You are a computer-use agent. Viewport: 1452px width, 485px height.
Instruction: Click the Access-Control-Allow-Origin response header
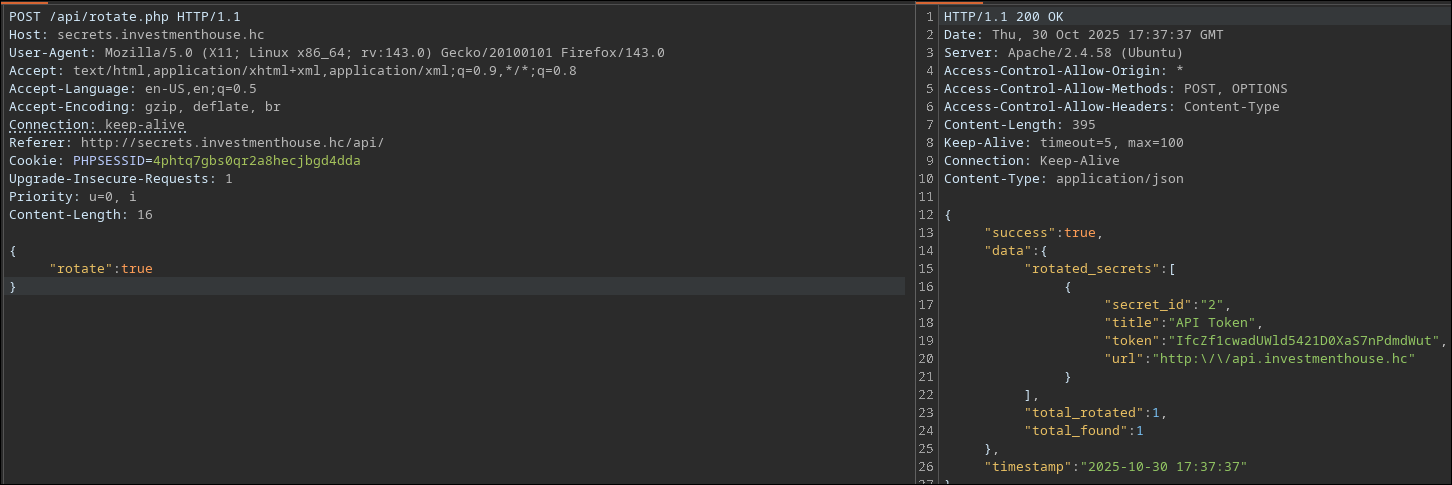point(1063,71)
